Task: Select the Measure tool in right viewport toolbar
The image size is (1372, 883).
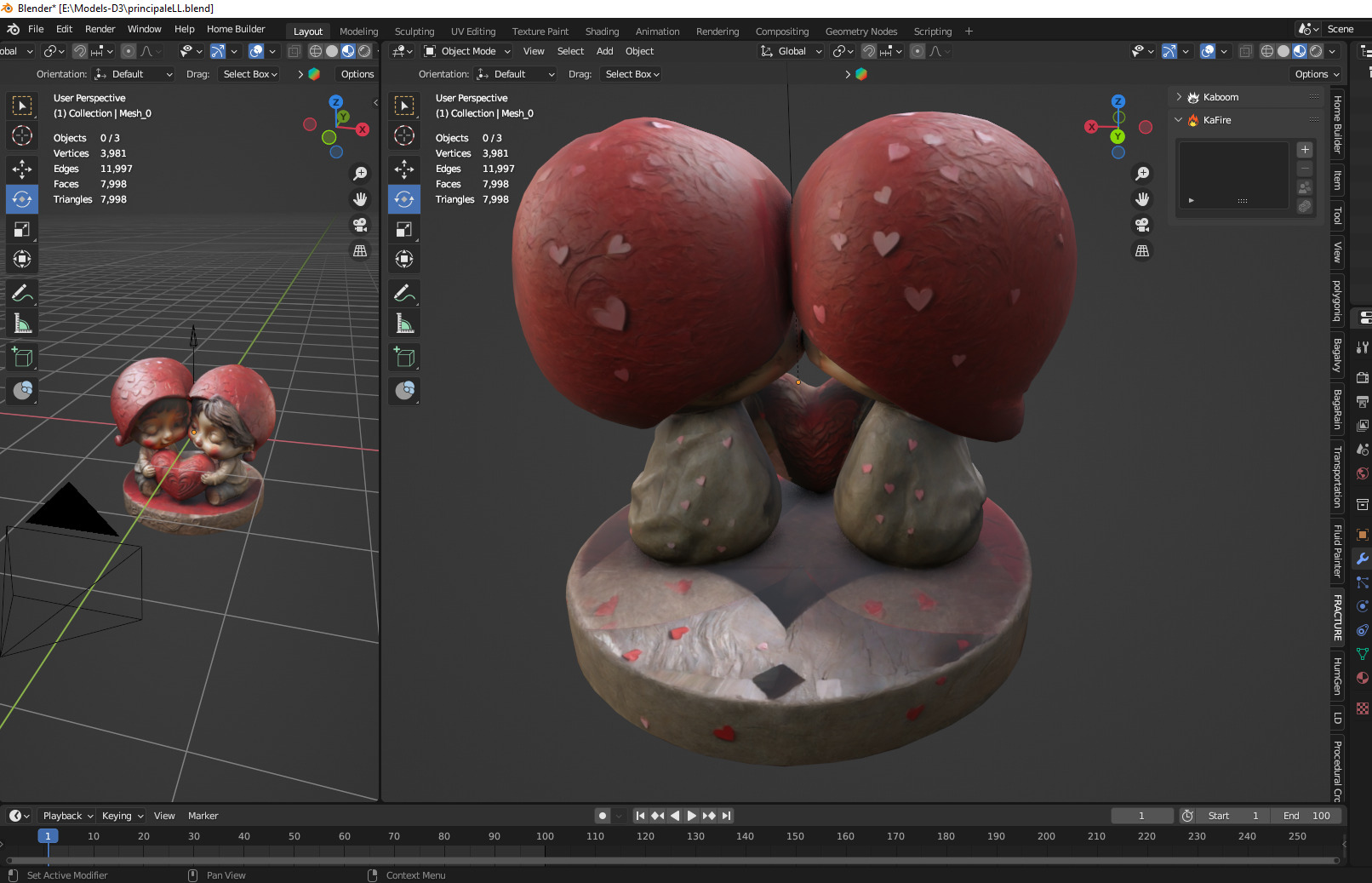Action: [404, 324]
